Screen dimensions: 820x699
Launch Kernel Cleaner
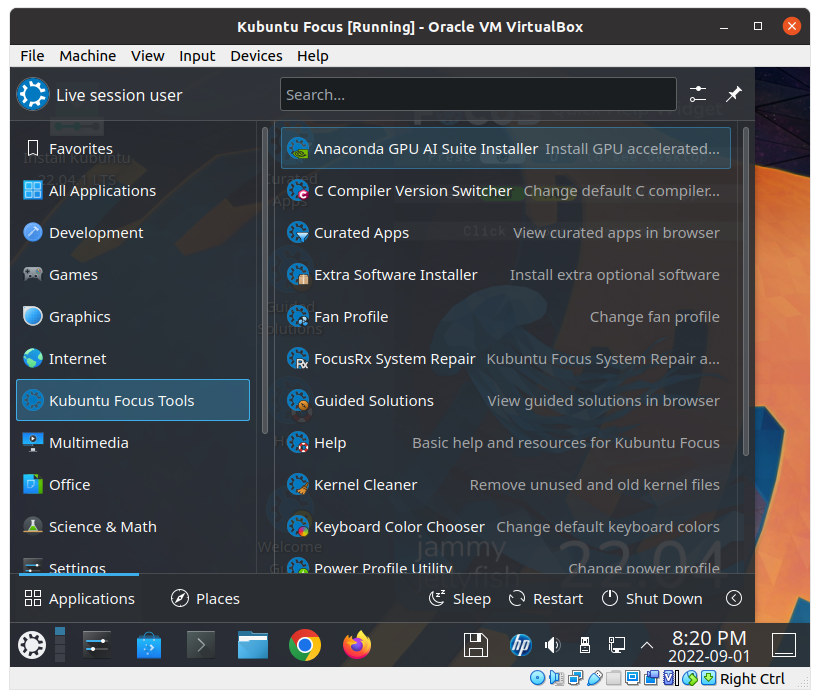506,485
